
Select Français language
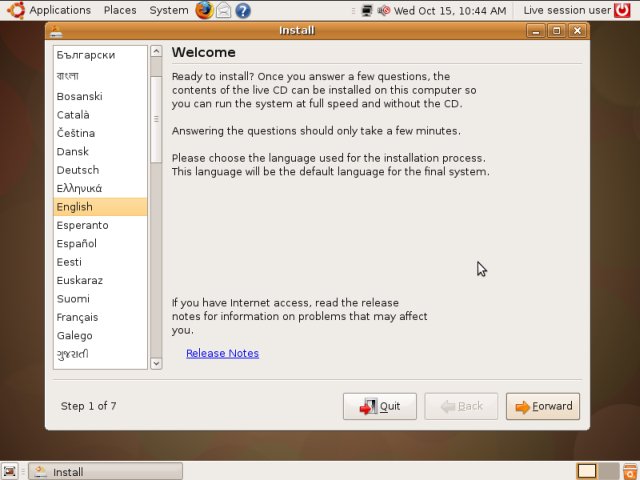point(100,317)
